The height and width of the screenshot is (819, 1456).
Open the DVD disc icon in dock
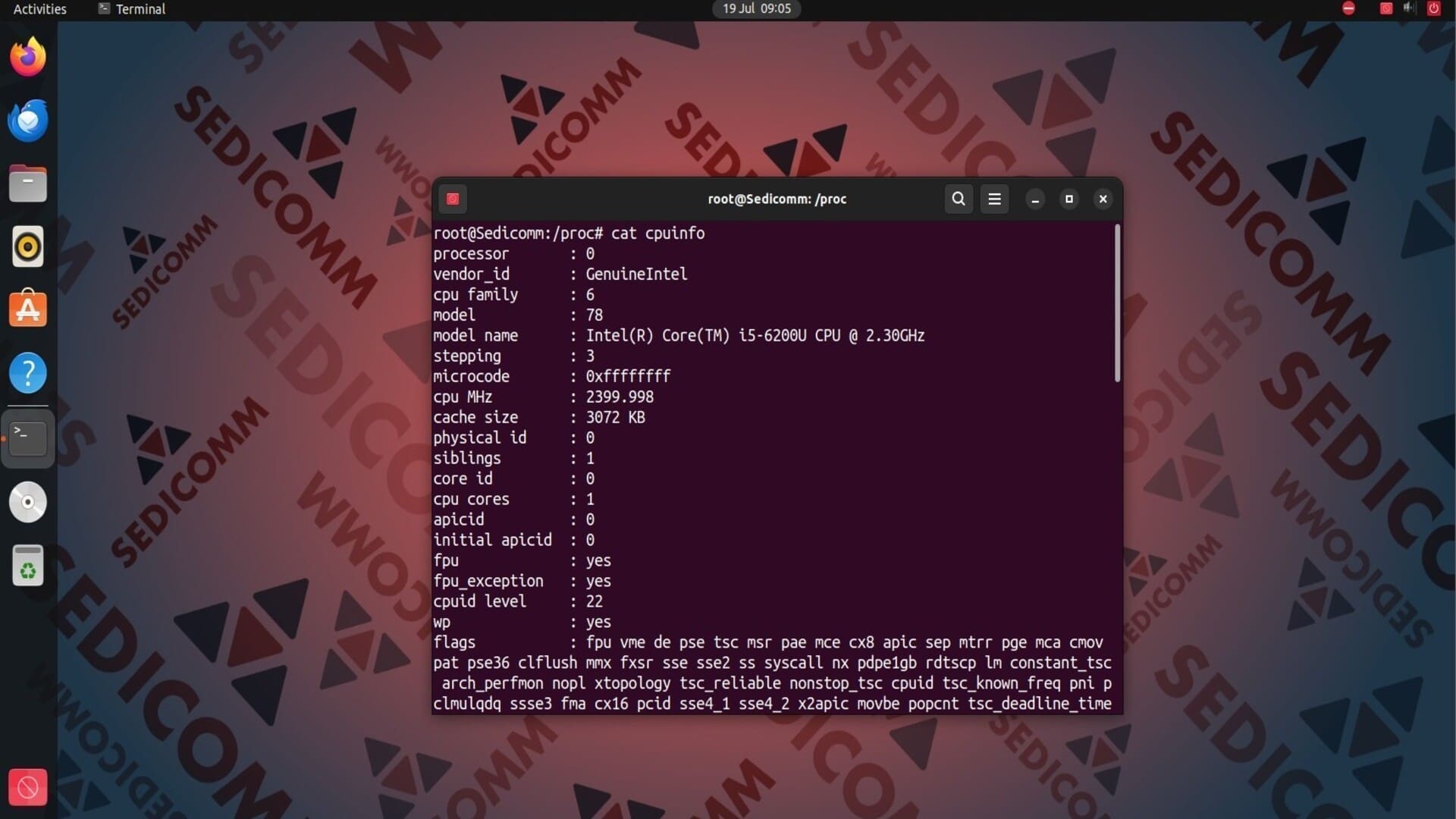[x=28, y=502]
